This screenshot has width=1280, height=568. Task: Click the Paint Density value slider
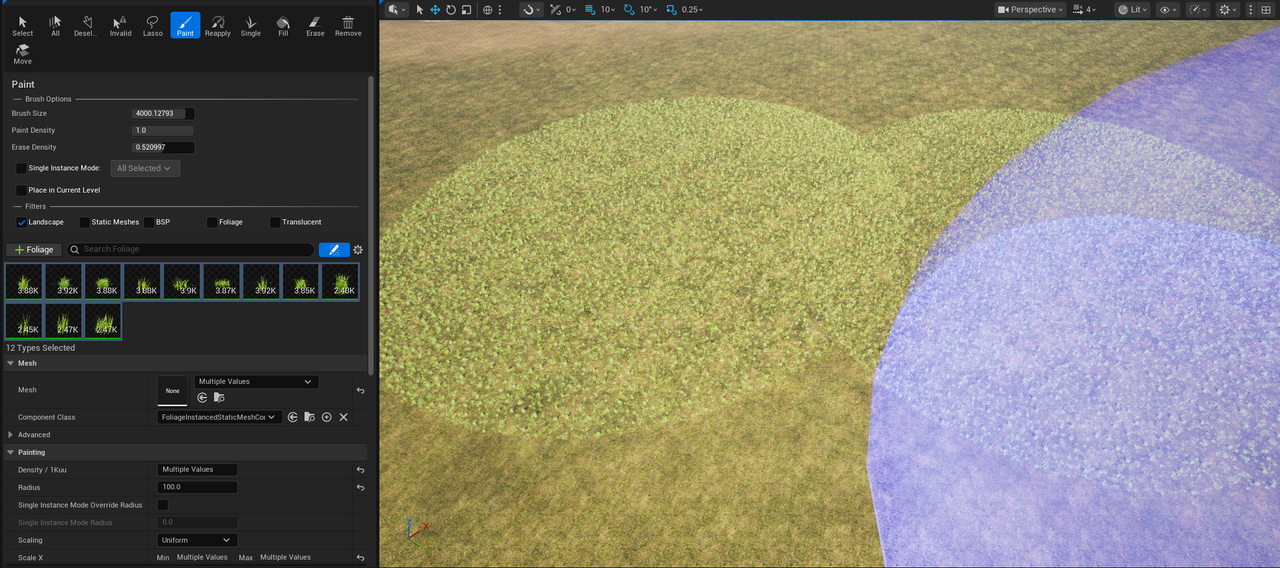click(x=163, y=131)
